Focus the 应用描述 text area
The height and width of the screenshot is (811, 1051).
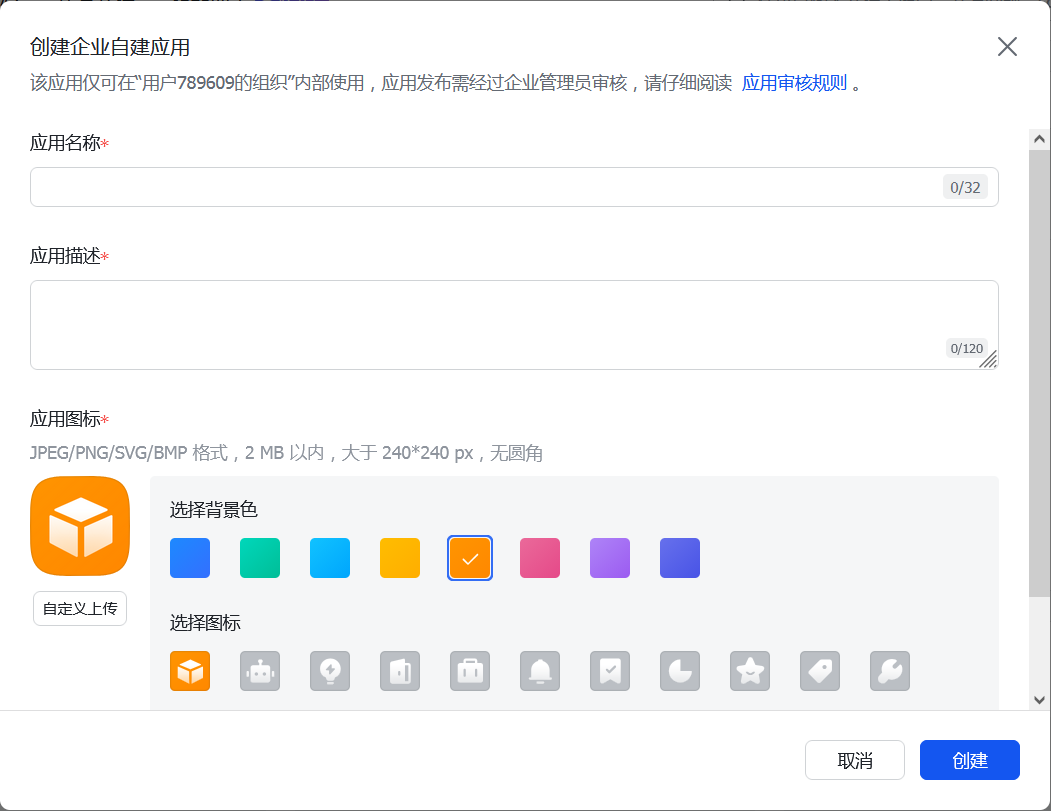click(514, 325)
